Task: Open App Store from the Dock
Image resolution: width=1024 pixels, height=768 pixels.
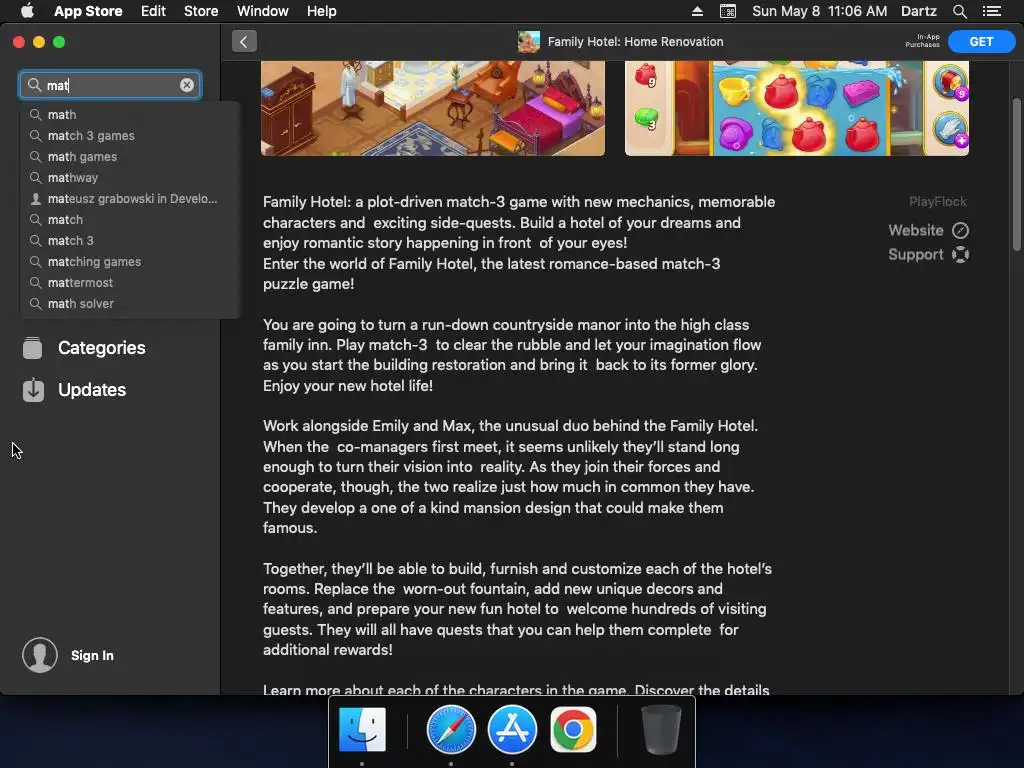Action: tap(512, 729)
